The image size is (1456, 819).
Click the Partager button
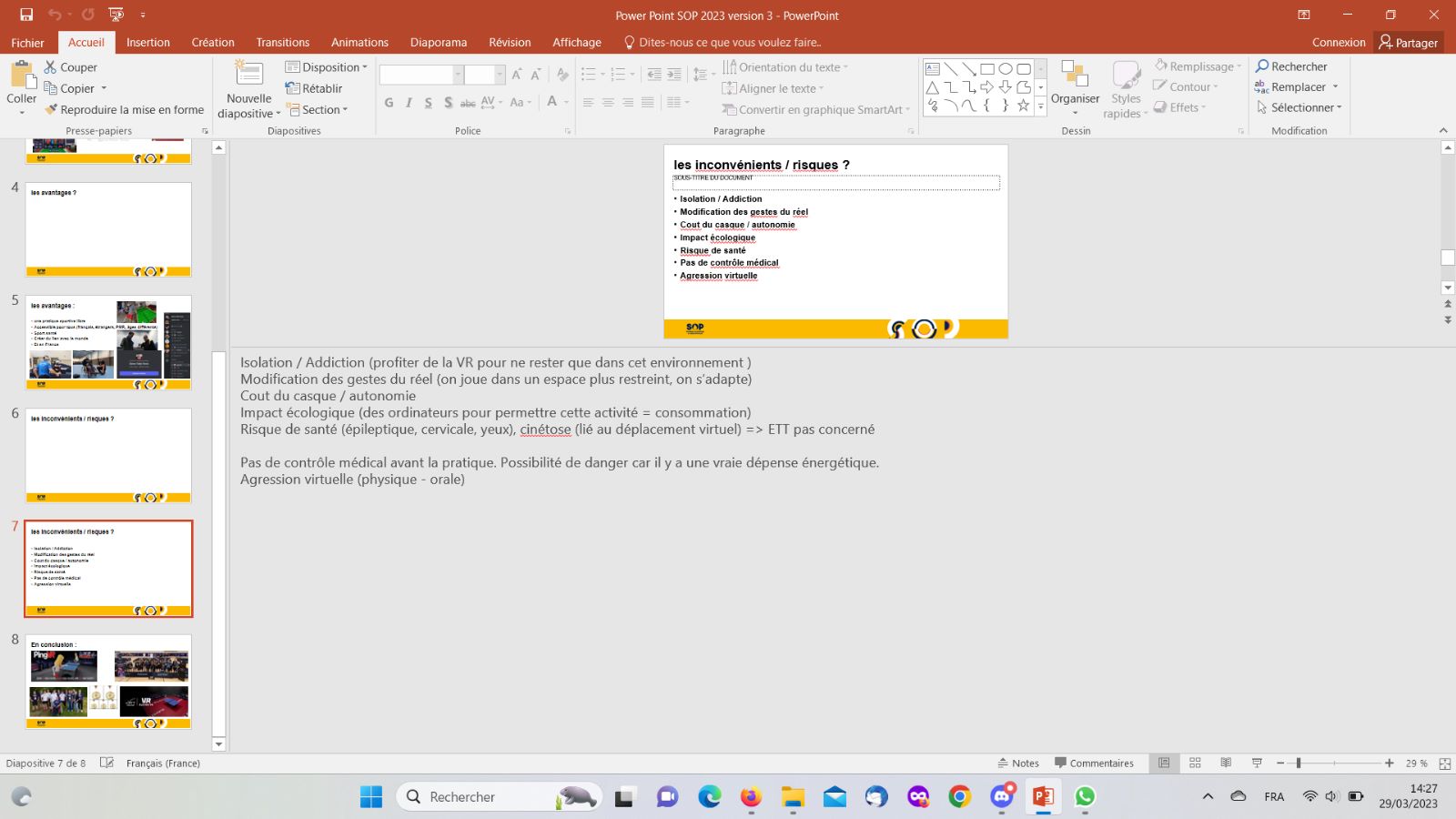pyautogui.click(x=1408, y=42)
